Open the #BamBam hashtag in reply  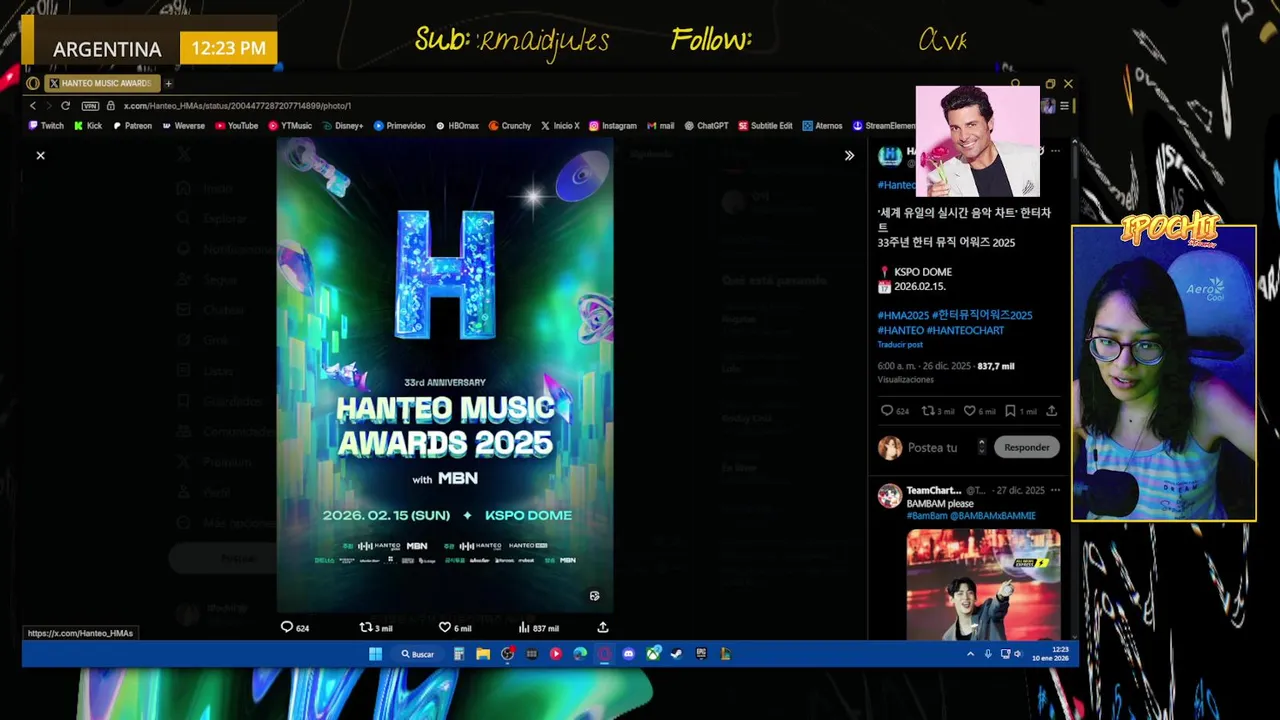(x=927, y=516)
